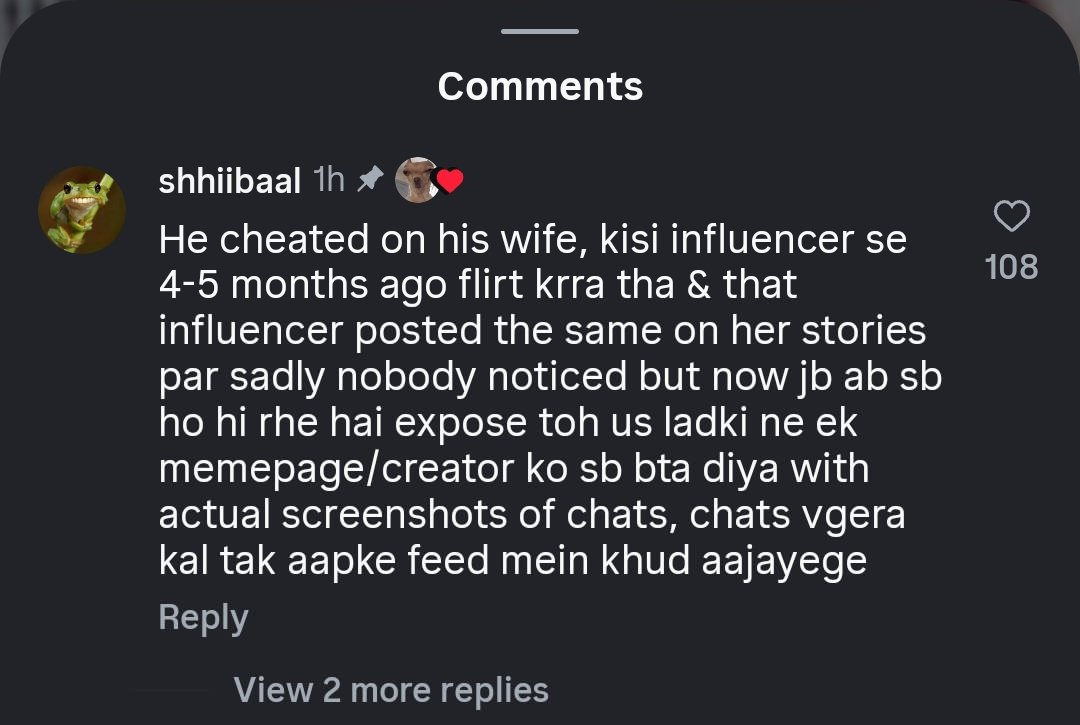
Task: Open shhiibaal's frog profile picture
Action: pyautogui.click(x=82, y=209)
